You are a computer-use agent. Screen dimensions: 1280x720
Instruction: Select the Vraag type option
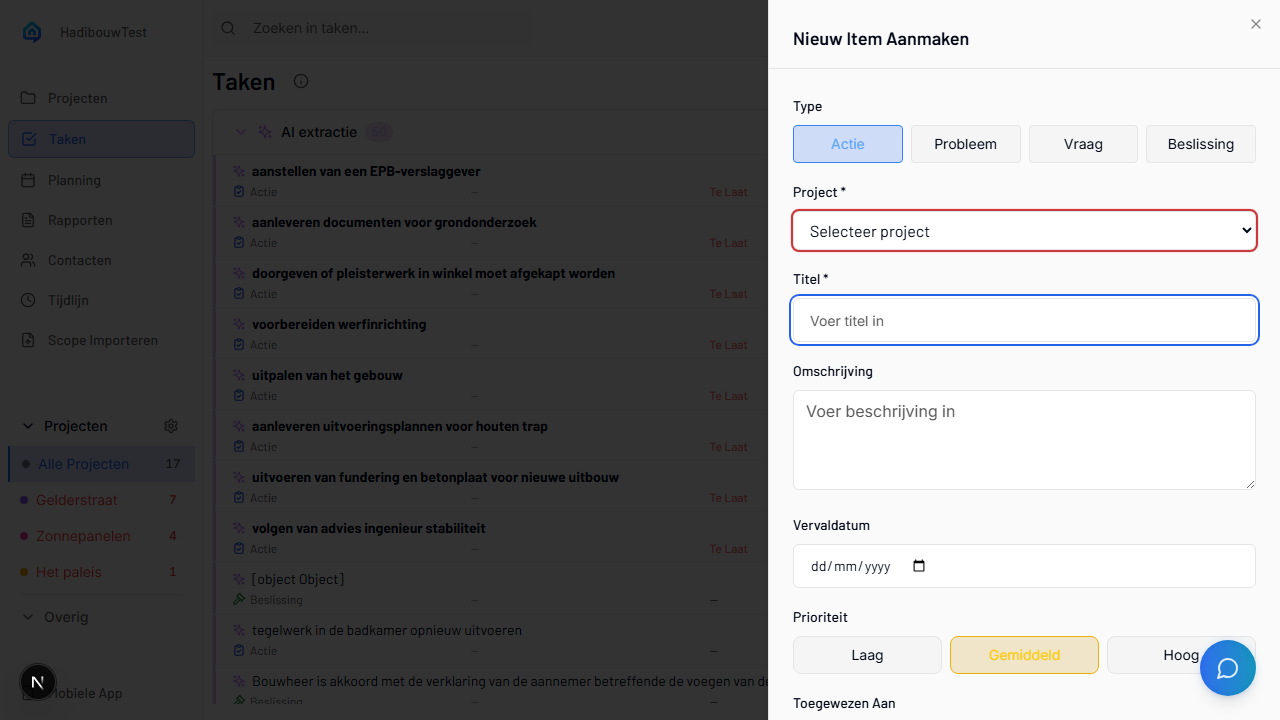[x=1083, y=144]
